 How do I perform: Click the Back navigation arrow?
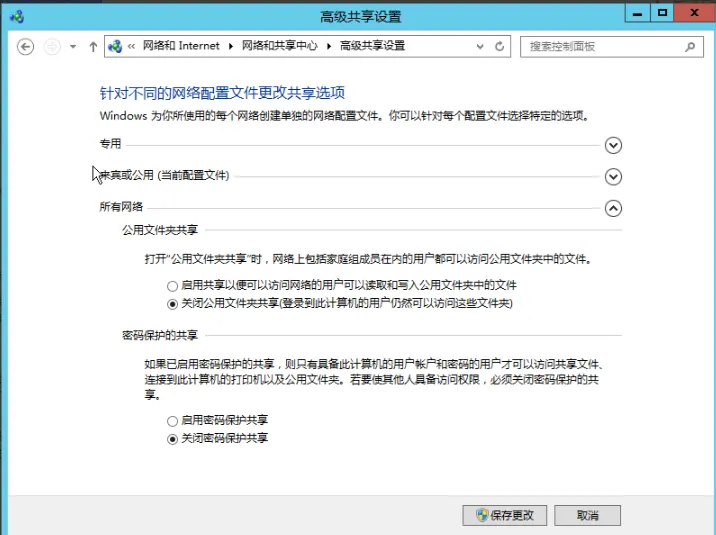26,47
